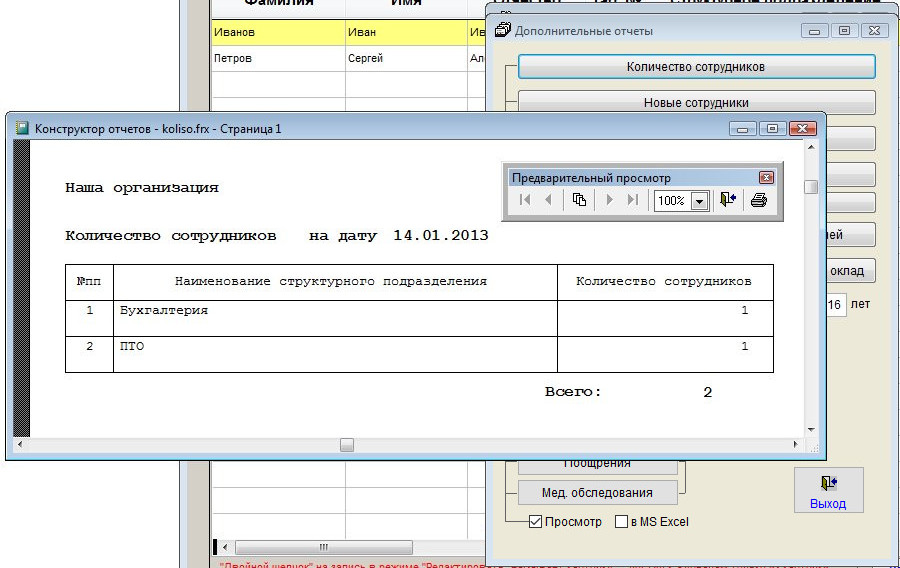This screenshot has height=568, width=900.
Task: Click scroll-up arrow in report window
Action: [811, 147]
